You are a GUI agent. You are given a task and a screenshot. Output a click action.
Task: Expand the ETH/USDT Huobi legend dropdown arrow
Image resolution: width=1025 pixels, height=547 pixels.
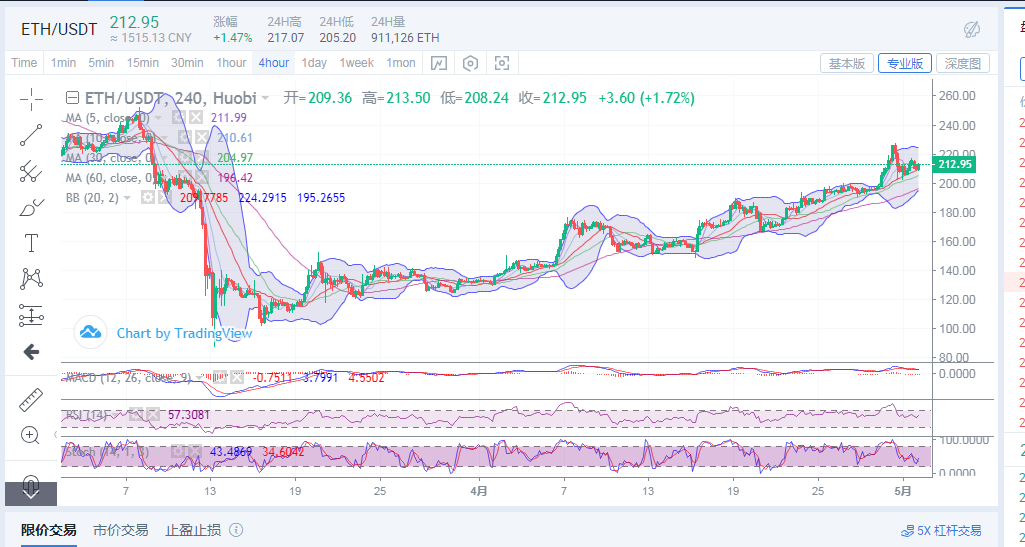point(265,98)
